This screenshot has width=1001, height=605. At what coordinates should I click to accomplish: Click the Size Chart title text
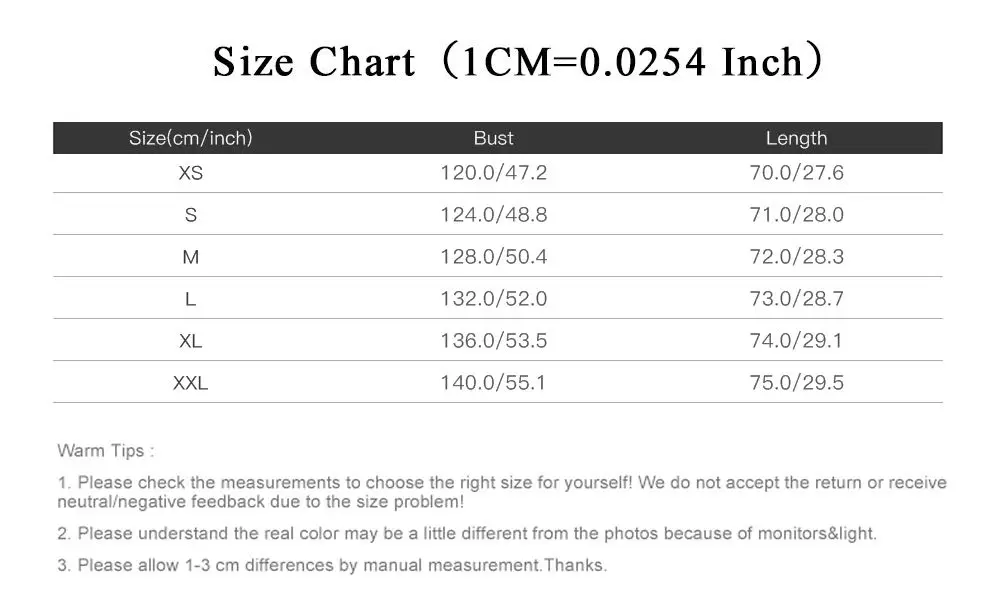[518, 61]
